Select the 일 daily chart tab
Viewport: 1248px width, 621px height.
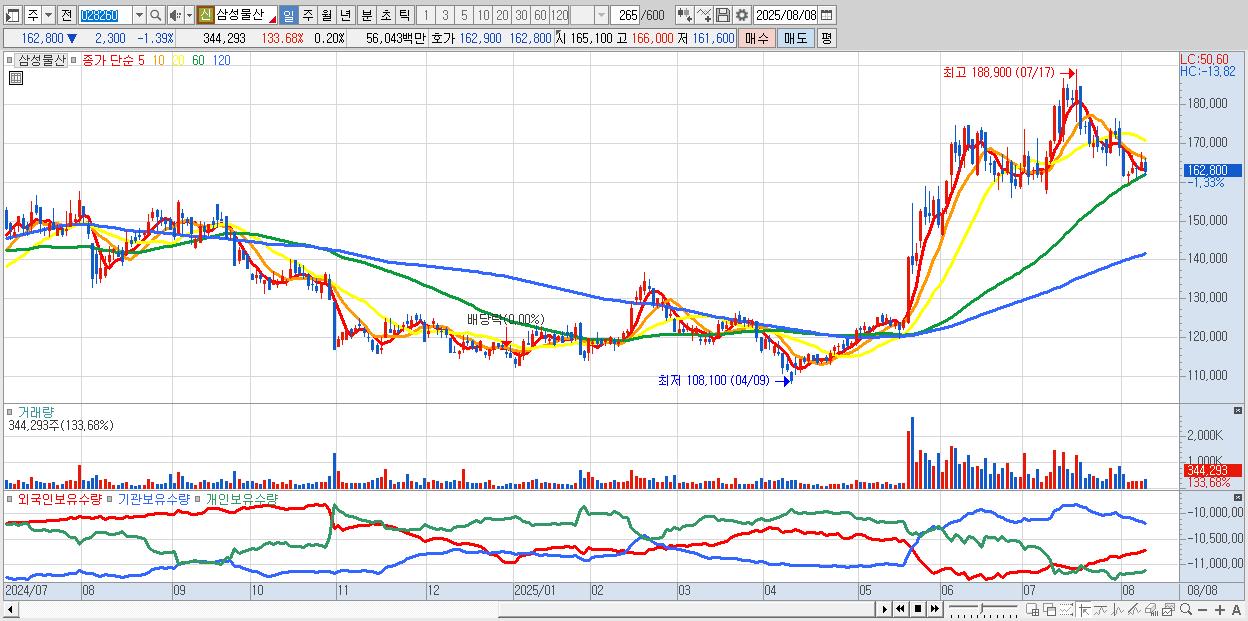[x=288, y=15]
